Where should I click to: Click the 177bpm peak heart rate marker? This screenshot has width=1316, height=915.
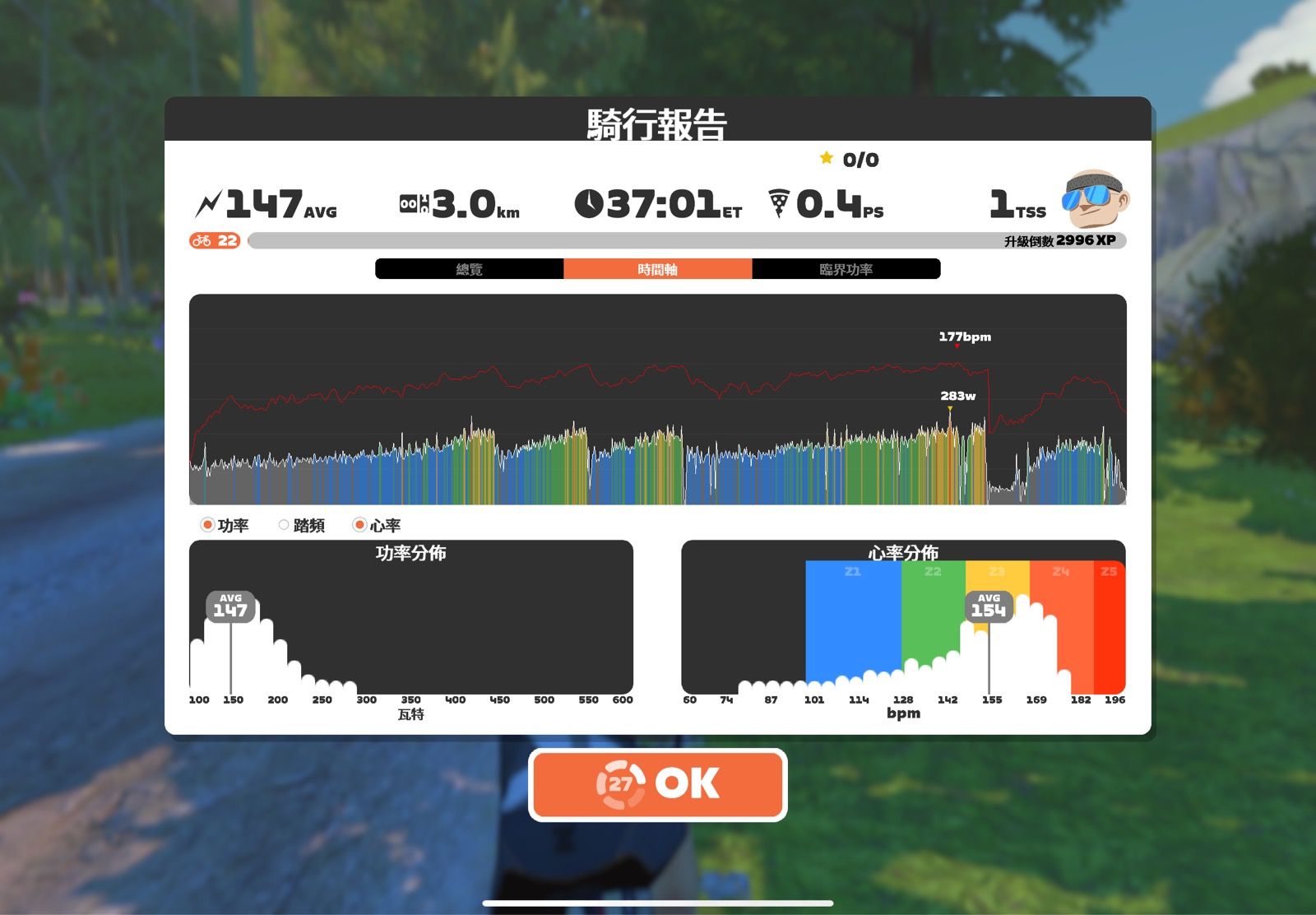click(964, 337)
